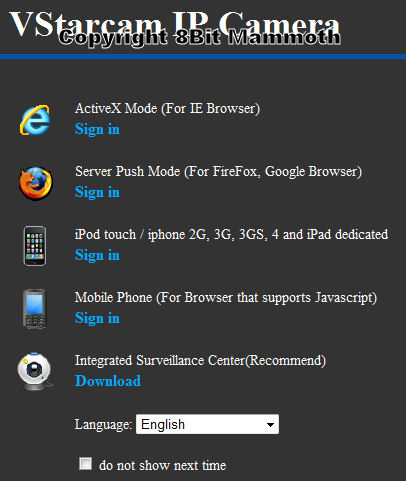Viewport: 406px width, 481px height.
Task: Click the Internet Explorer icon
Action: click(x=35, y=120)
